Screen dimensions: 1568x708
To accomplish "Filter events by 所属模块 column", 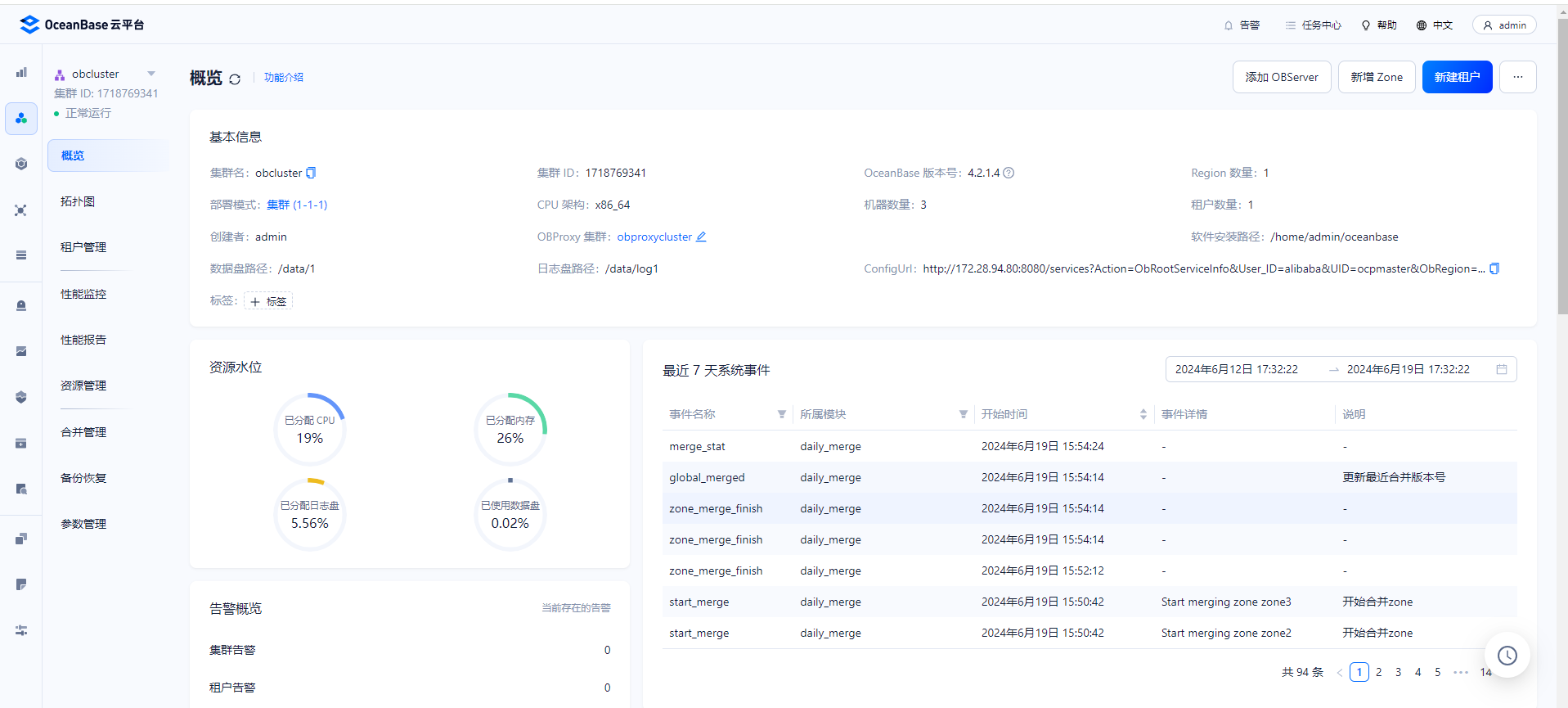I will (963, 414).
